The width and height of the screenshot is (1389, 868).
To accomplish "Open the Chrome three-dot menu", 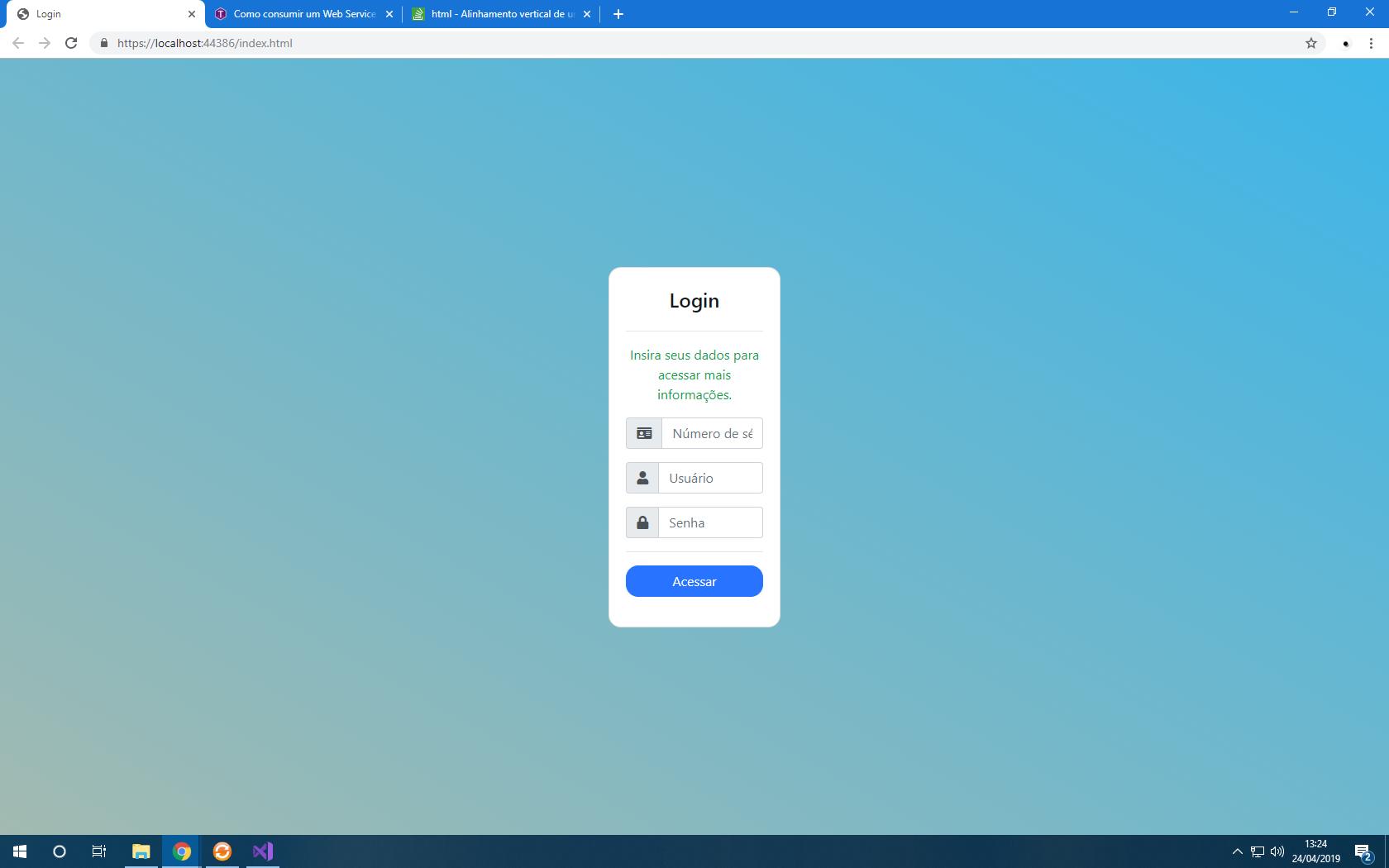I will click(1371, 44).
